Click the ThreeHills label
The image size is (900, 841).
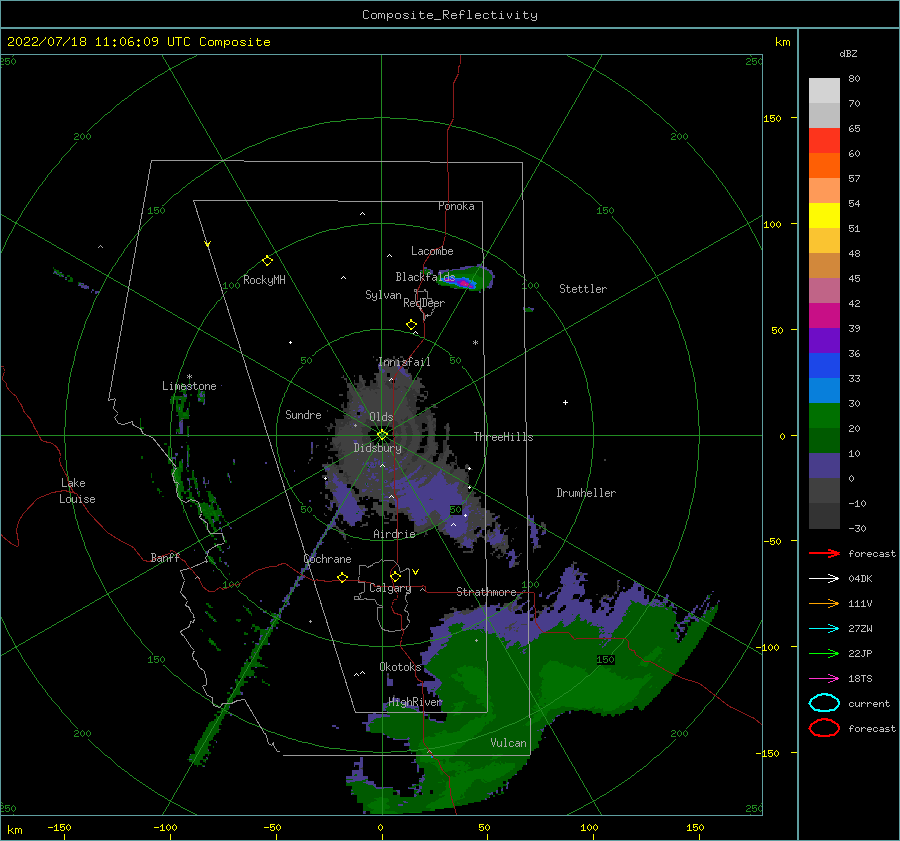point(503,437)
